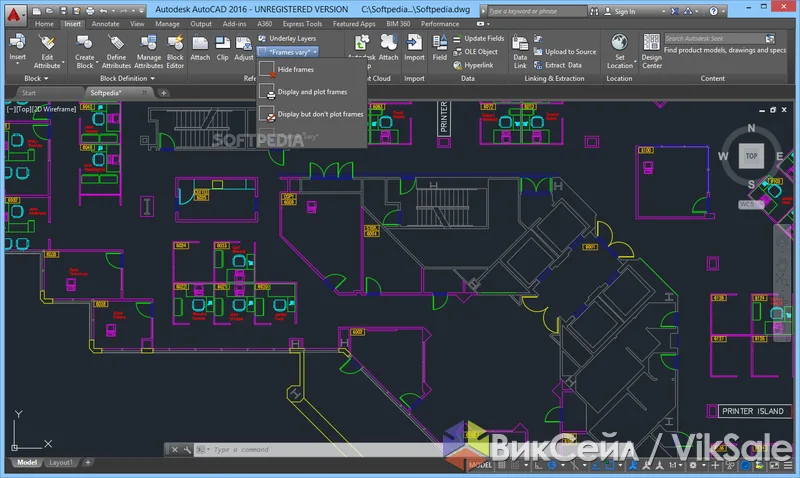The height and width of the screenshot is (478, 800).
Task: Click the Open file icon in quick access toolbar
Action: coord(50,10)
